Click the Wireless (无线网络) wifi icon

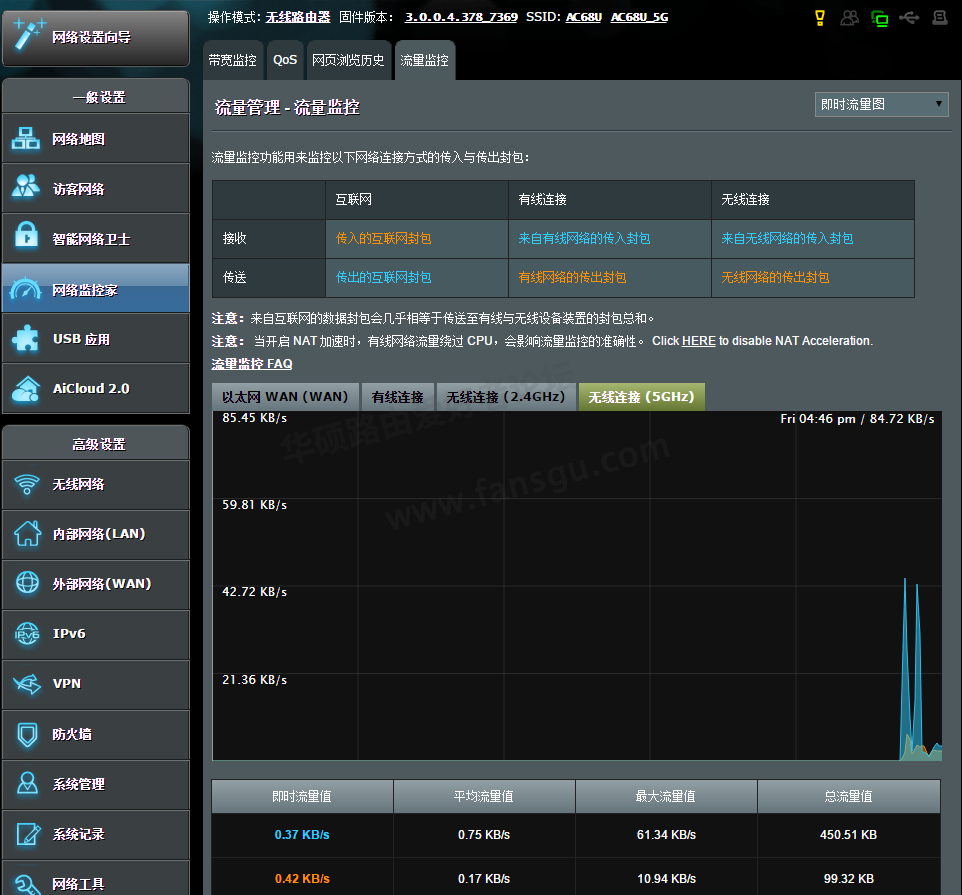point(27,484)
